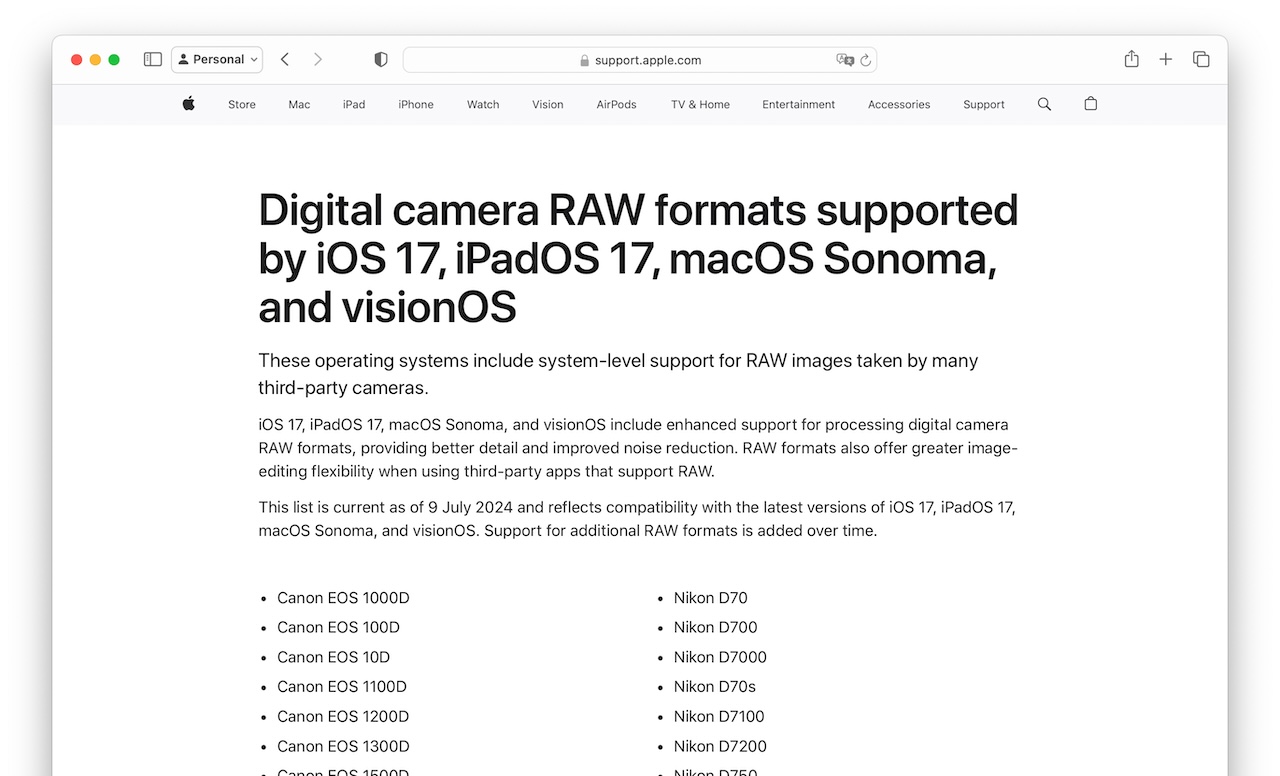
Task: Close the Safari window with red button
Action: click(x=77, y=60)
